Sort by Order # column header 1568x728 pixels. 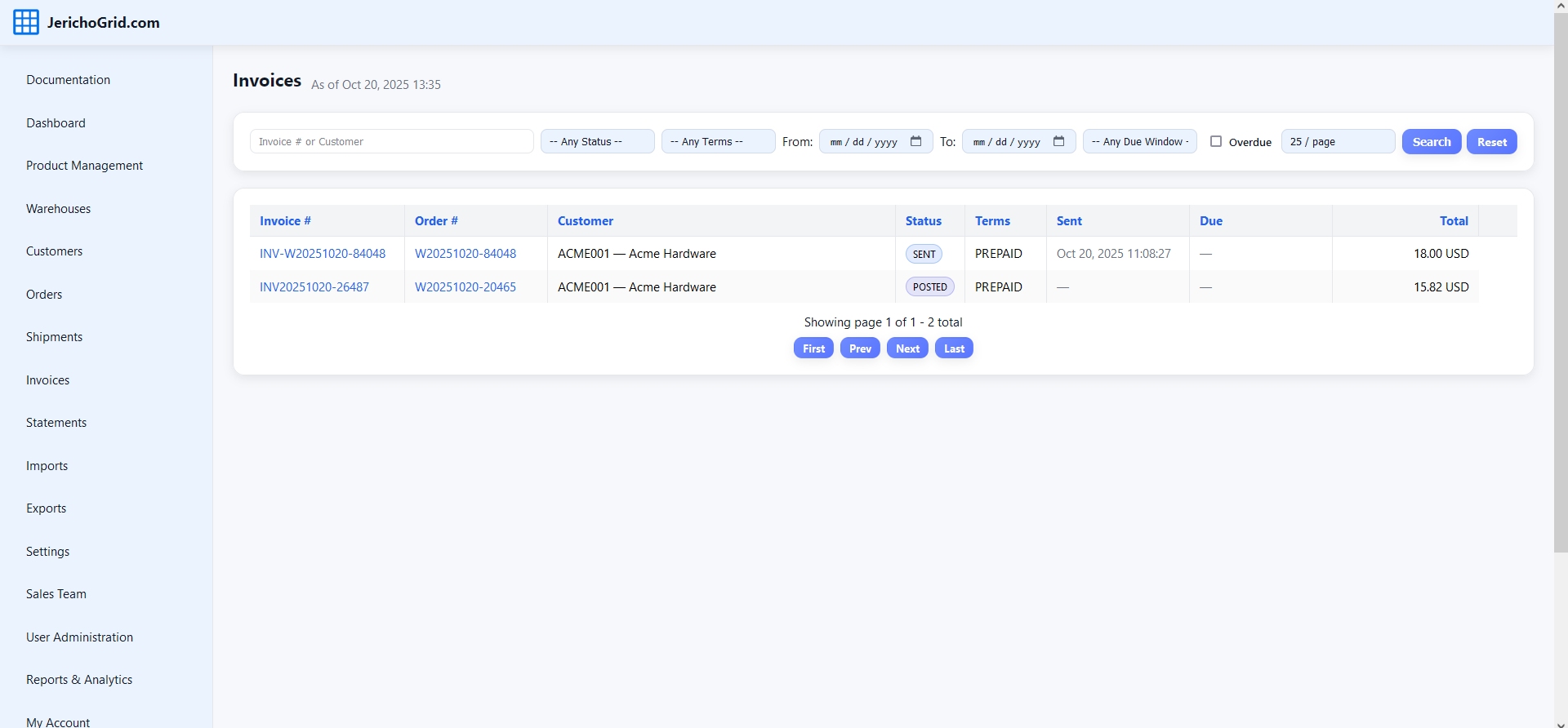click(x=436, y=221)
